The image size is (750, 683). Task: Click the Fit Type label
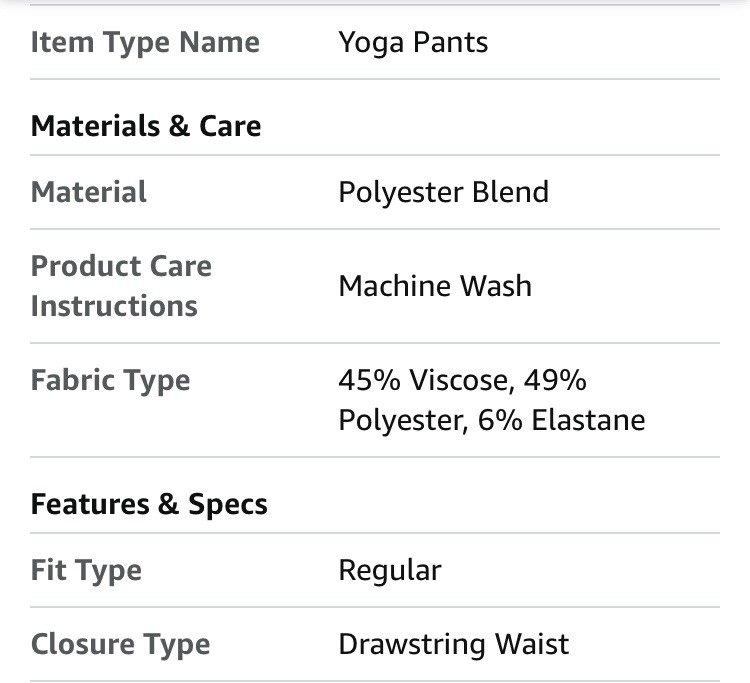(x=86, y=571)
